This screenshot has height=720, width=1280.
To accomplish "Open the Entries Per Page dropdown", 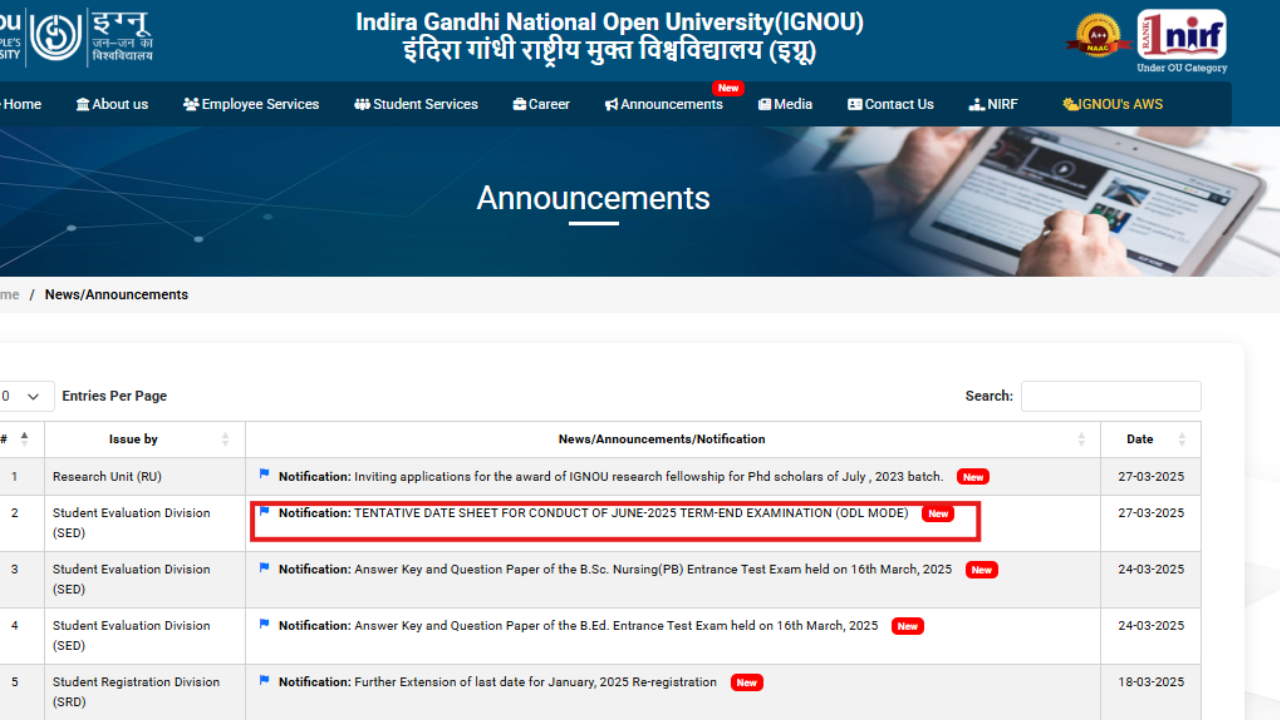I will [26, 396].
